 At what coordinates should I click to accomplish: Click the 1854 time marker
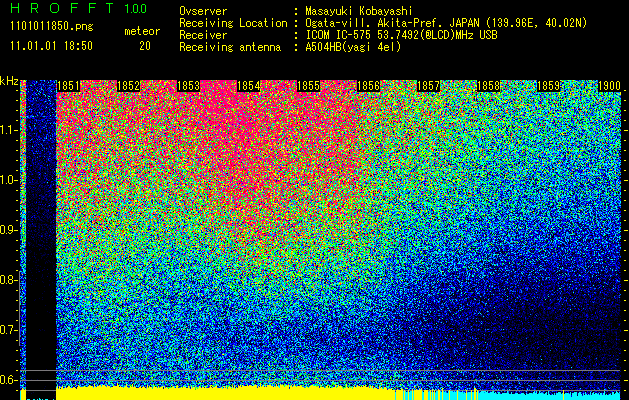tap(248, 86)
